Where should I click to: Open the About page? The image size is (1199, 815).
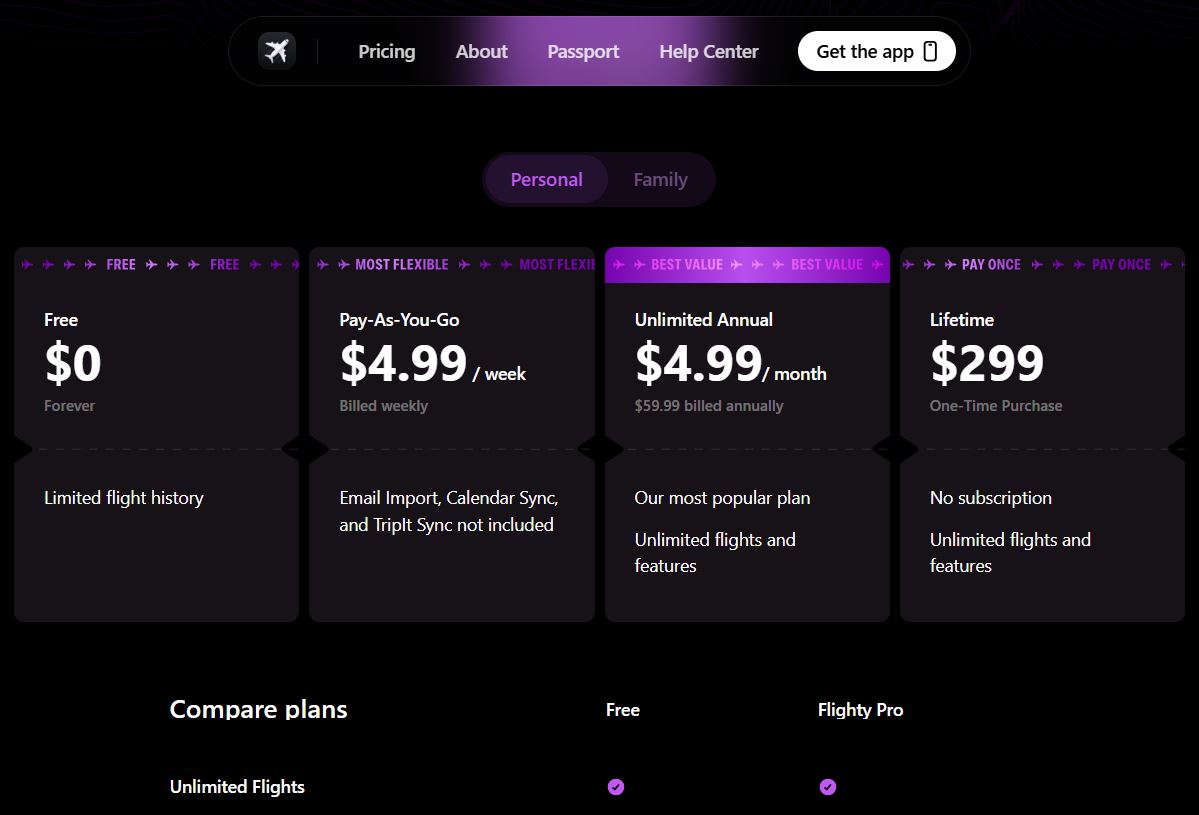click(482, 51)
